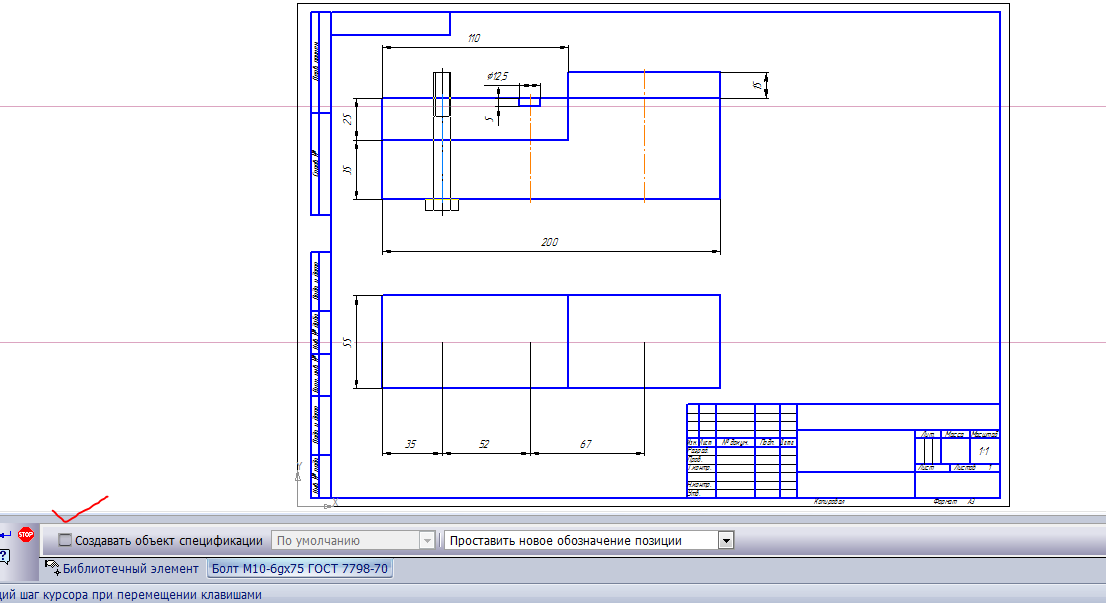Click the '55' vertical dimension text

347,343
